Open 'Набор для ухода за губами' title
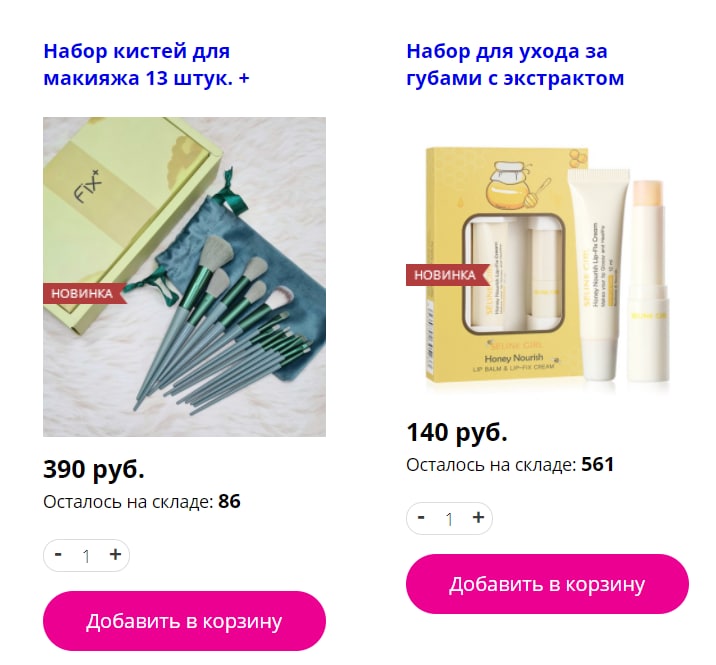The height and width of the screenshot is (665, 716). pyautogui.click(x=515, y=64)
